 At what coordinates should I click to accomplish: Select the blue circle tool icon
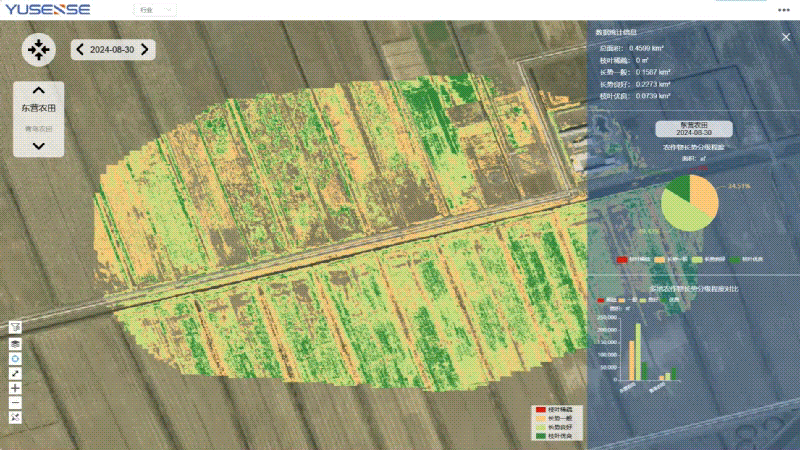click(x=15, y=357)
